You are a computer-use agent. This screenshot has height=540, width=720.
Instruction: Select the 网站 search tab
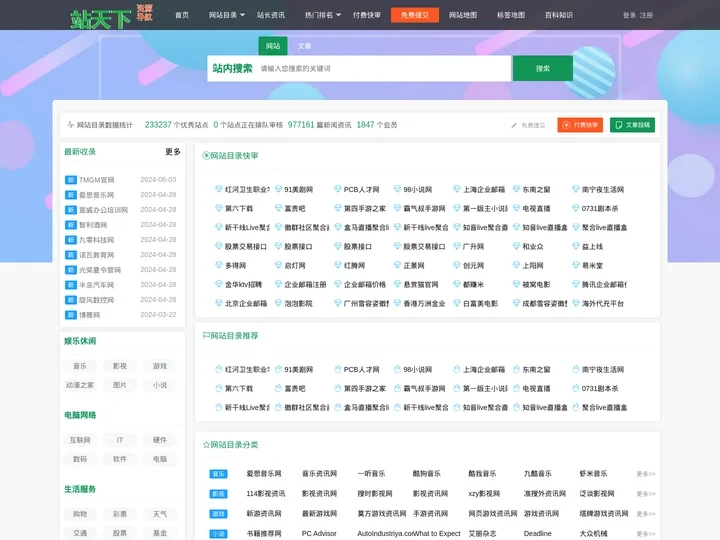[273, 46]
